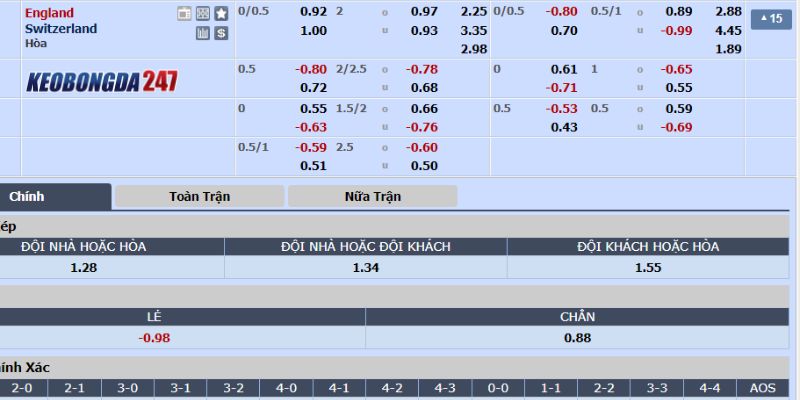Open live TV icon for England match
This screenshot has width=800, height=400.
pos(184,14)
